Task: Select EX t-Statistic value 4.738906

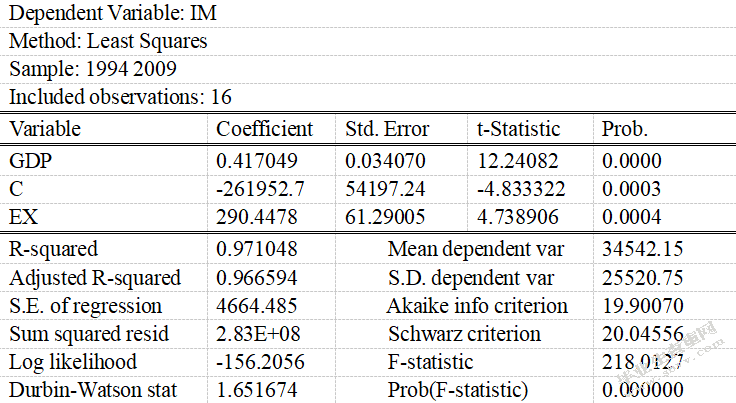Action: click(518, 217)
